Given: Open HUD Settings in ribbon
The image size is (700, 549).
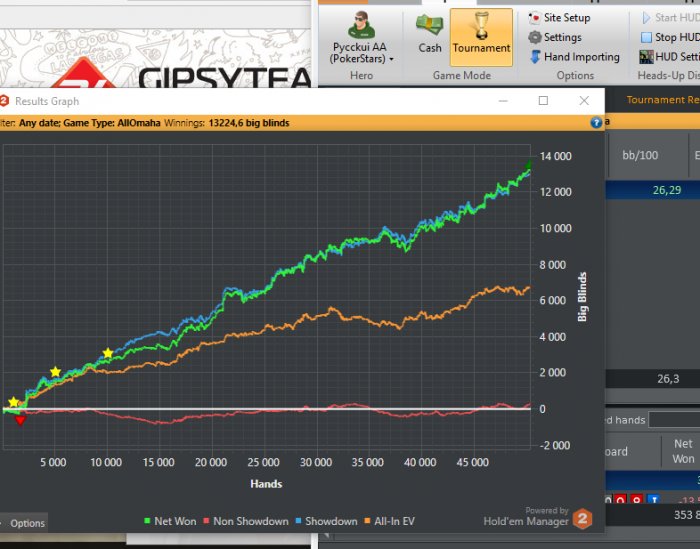Looking at the screenshot, I should click(670, 57).
